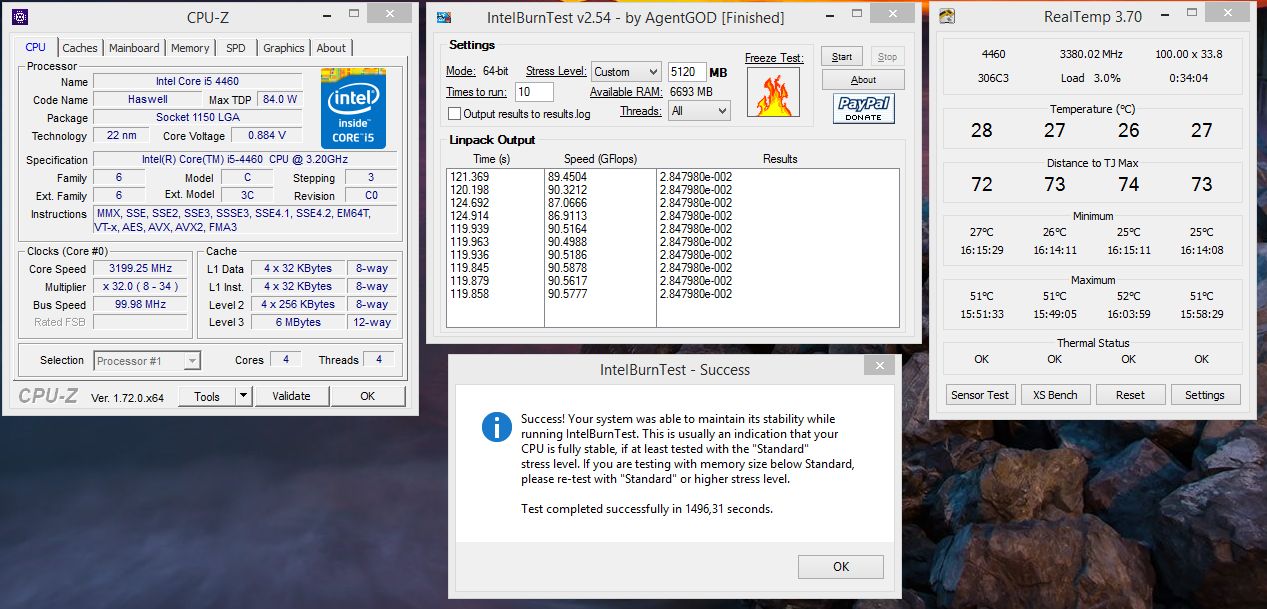Screen dimensions: 1267x609
Task: Open RealTemp Settings
Action: (x=1205, y=395)
